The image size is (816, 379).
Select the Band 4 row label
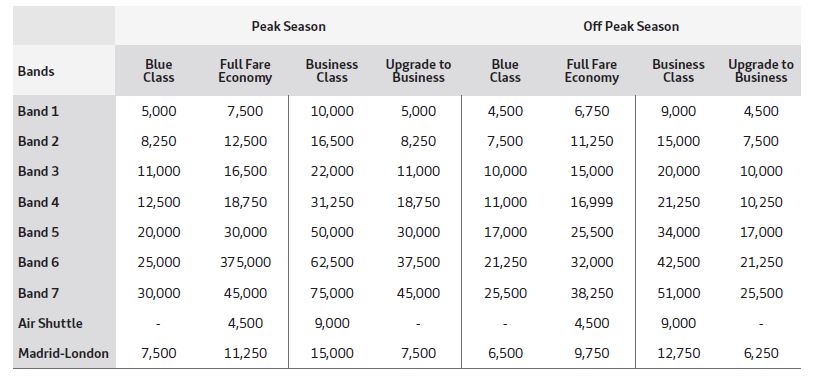tap(39, 202)
